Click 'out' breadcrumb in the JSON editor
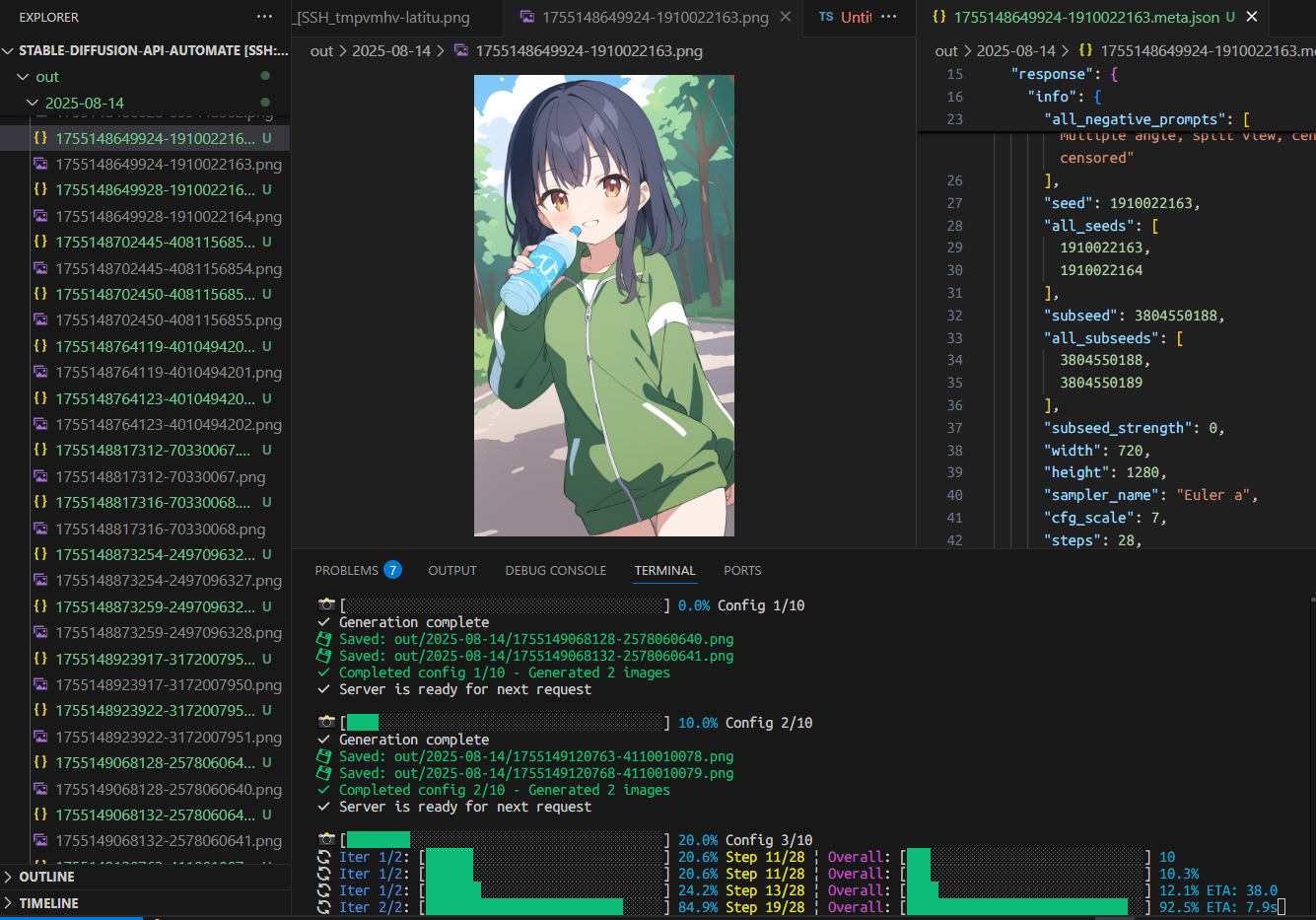 (946, 50)
